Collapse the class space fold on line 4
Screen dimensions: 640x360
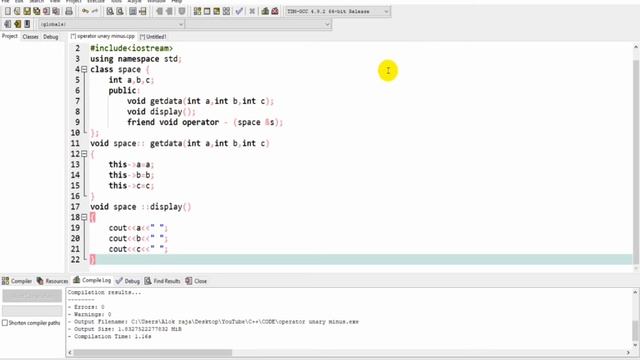point(84,69)
